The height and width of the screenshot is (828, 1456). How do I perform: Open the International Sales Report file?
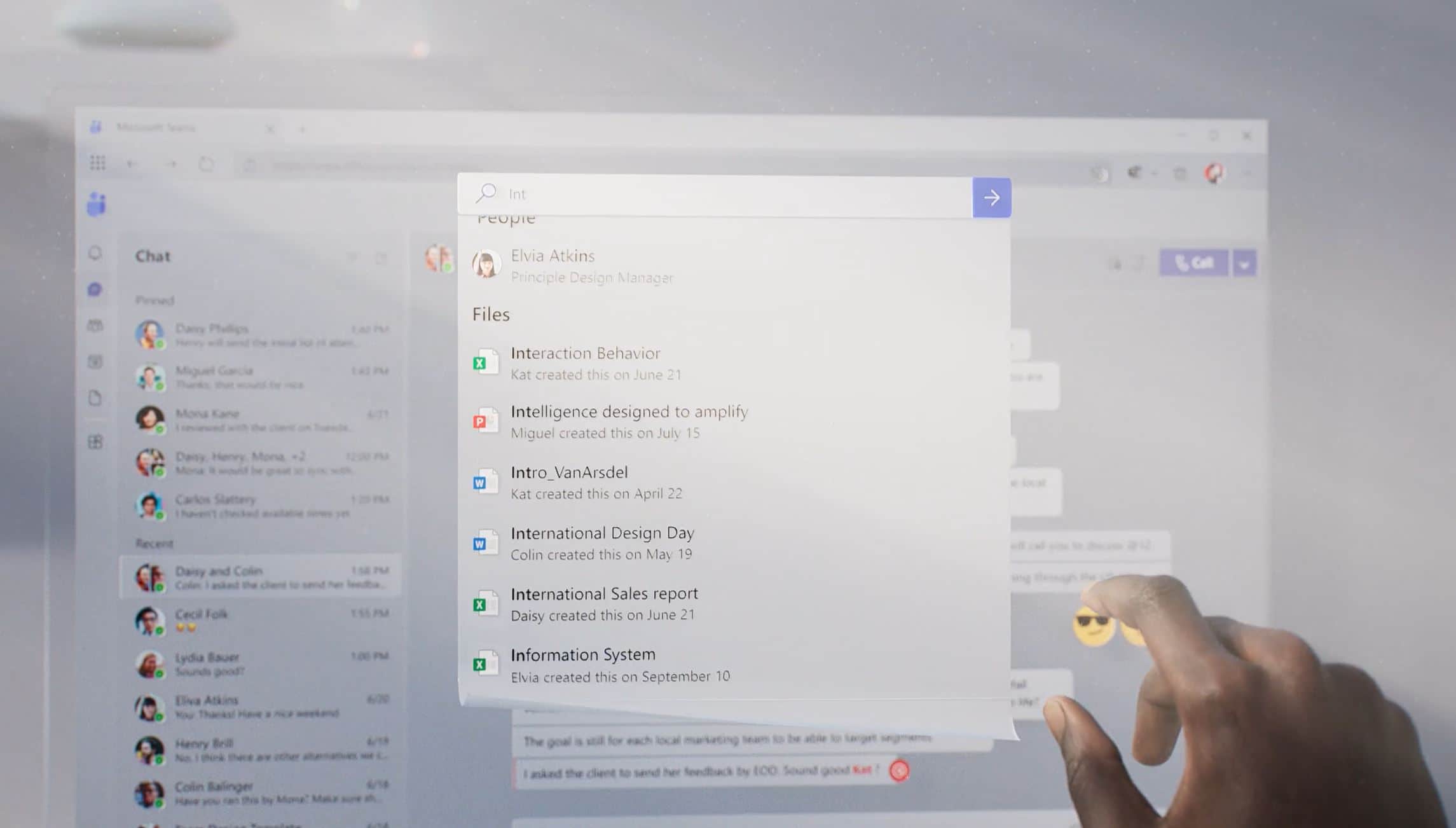[604, 603]
